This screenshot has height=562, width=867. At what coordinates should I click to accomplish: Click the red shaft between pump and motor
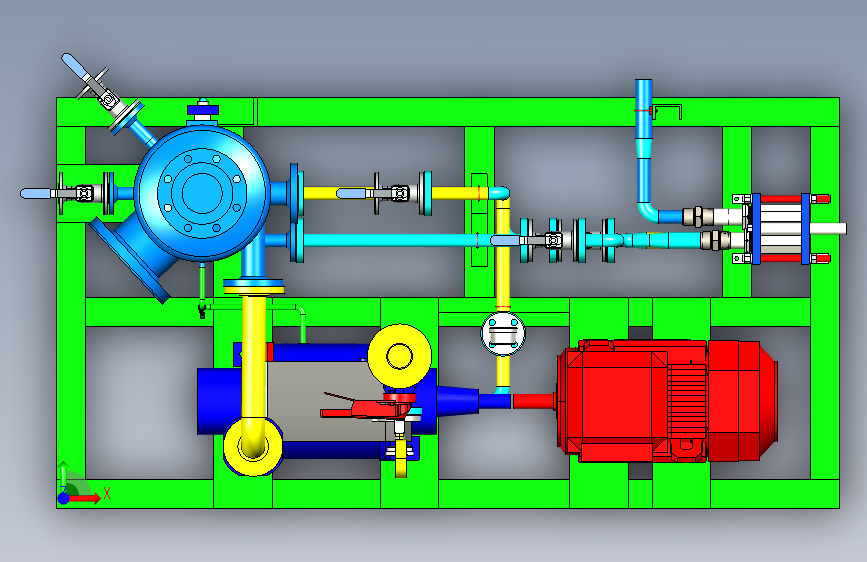tap(534, 401)
